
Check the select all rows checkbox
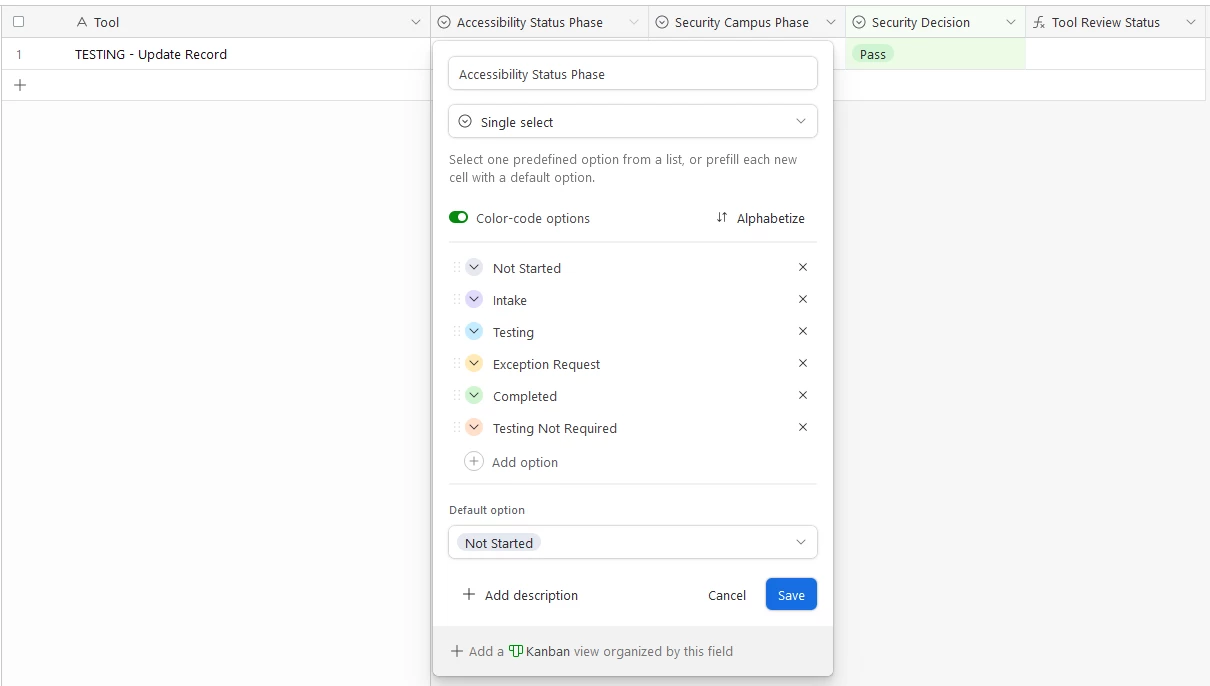(x=18, y=22)
